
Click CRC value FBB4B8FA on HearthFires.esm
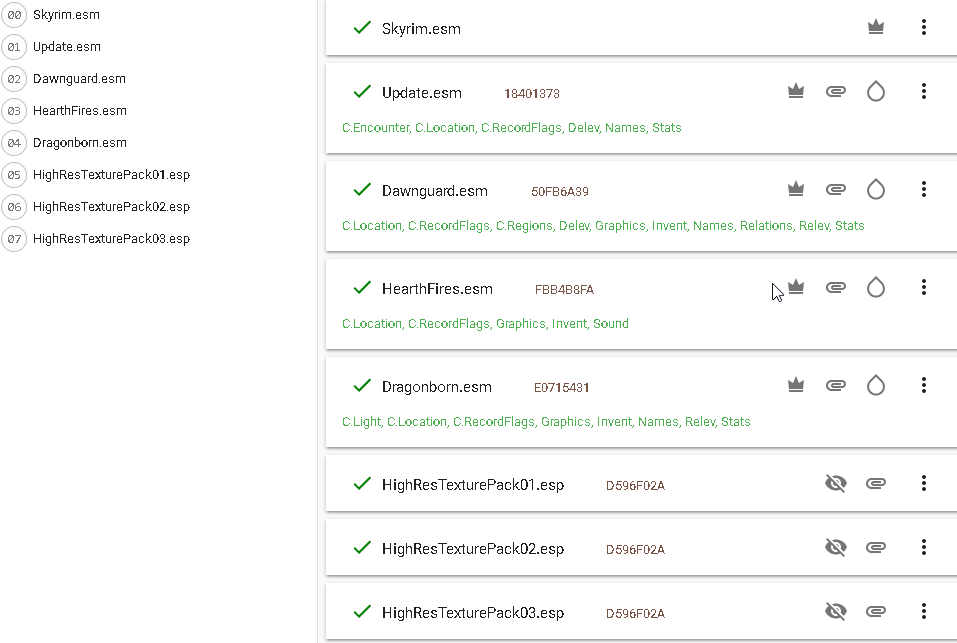point(564,290)
